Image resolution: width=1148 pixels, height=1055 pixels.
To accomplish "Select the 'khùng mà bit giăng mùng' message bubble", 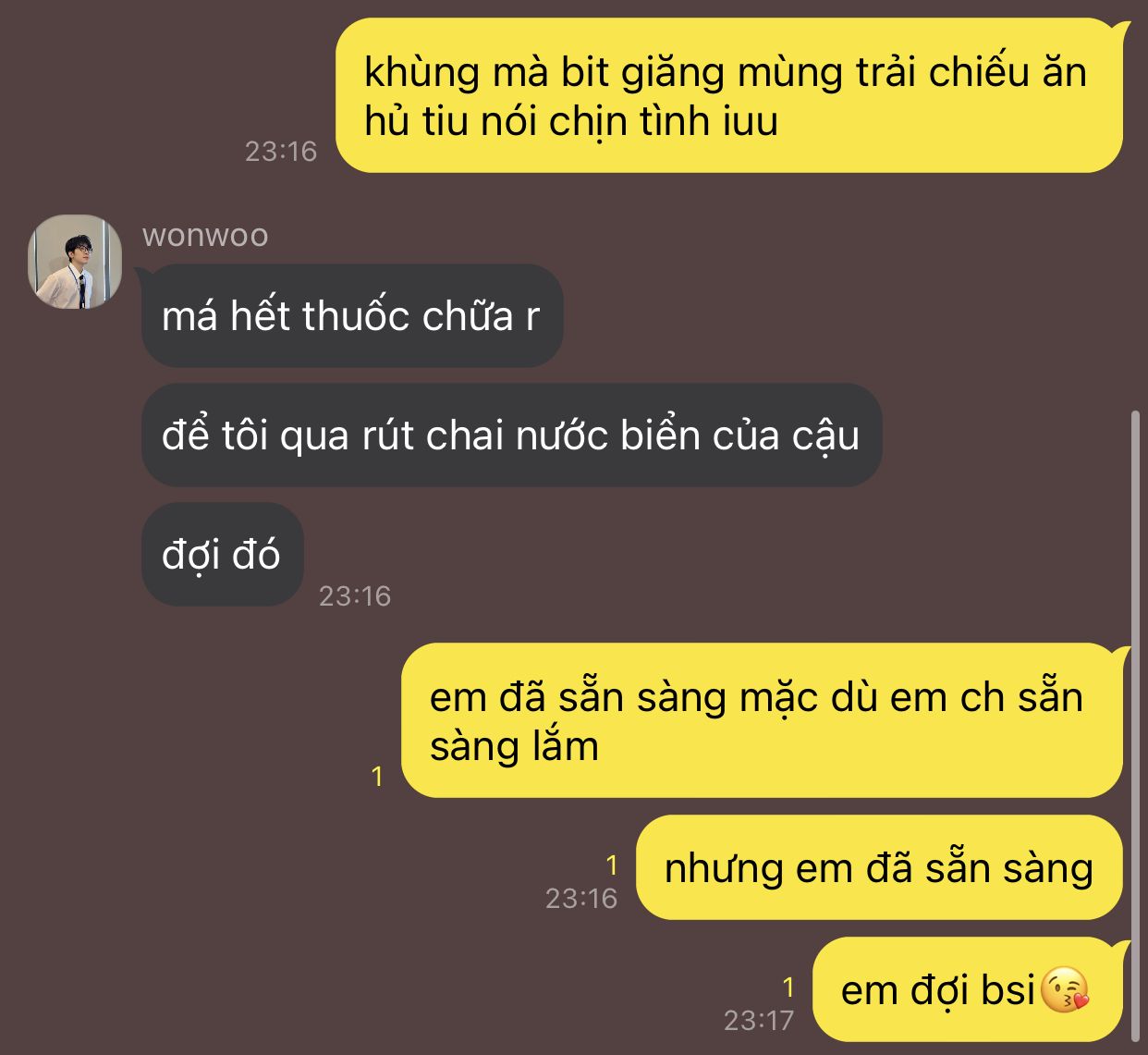I will pos(730,96).
